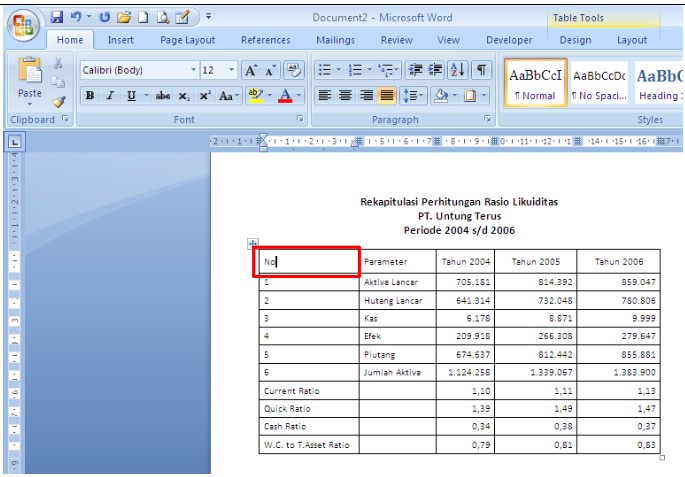685x477 pixels.
Task: Toggle Underline formatting
Action: coord(131,96)
